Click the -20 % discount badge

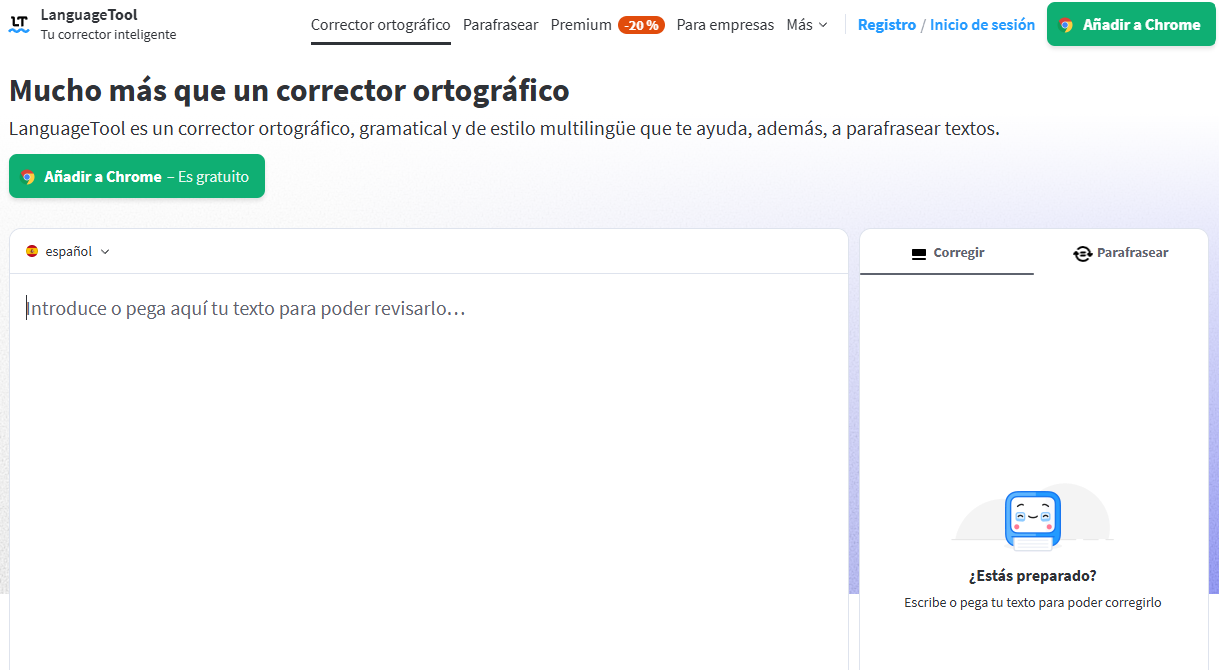point(641,25)
